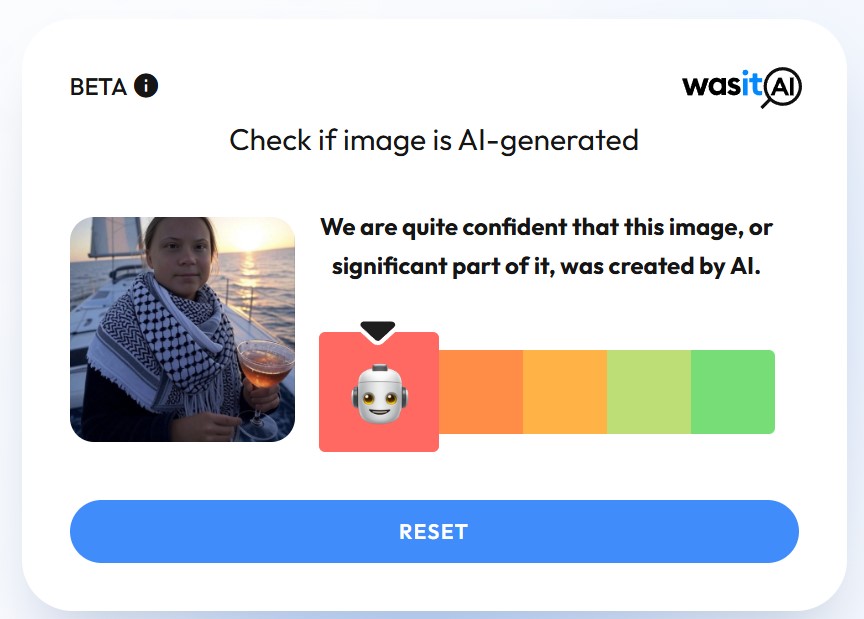Click the RESET button
The height and width of the screenshot is (619, 864).
click(434, 531)
